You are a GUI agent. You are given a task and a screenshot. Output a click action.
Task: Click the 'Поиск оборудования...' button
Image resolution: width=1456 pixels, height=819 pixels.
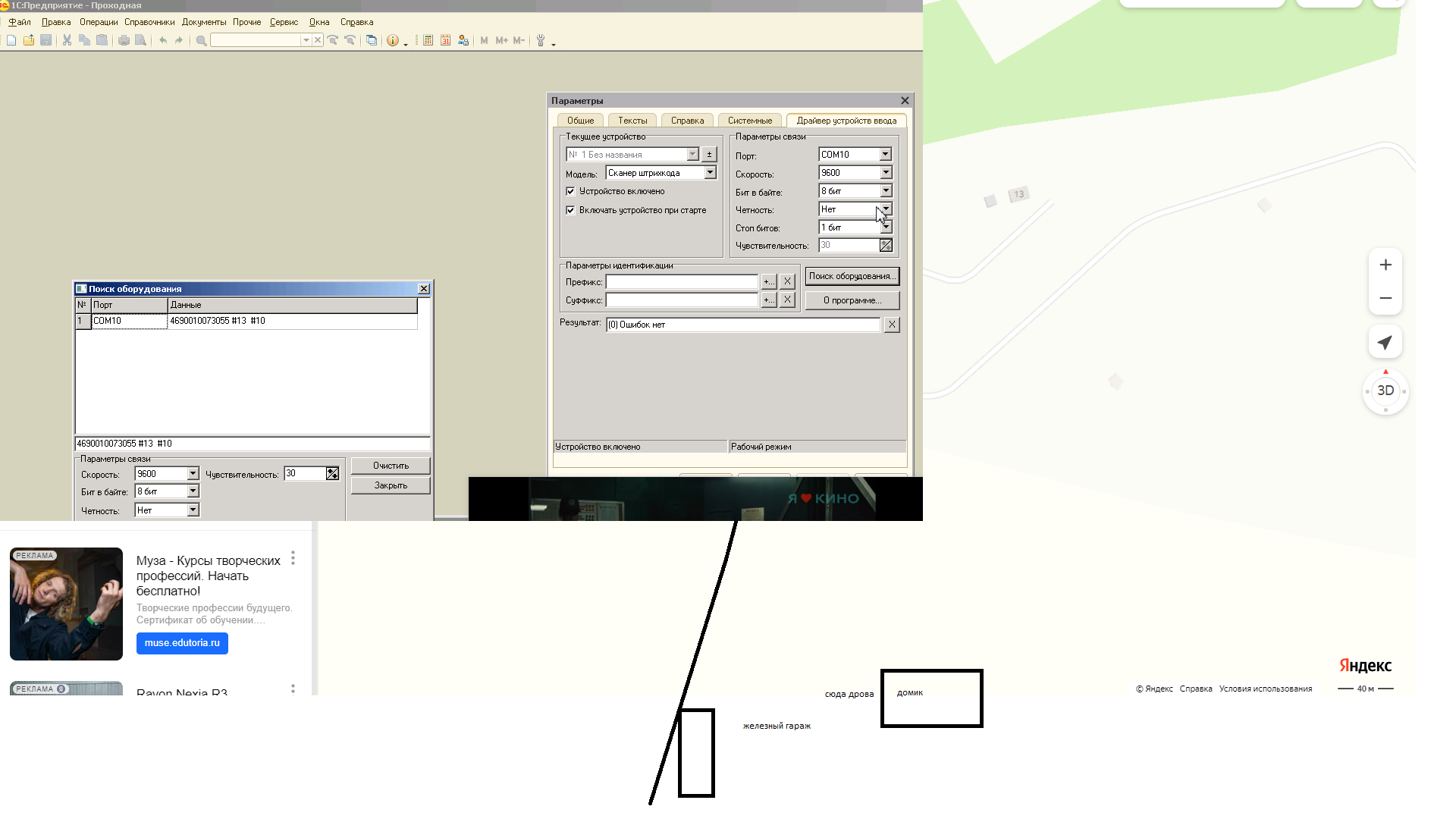[852, 276]
